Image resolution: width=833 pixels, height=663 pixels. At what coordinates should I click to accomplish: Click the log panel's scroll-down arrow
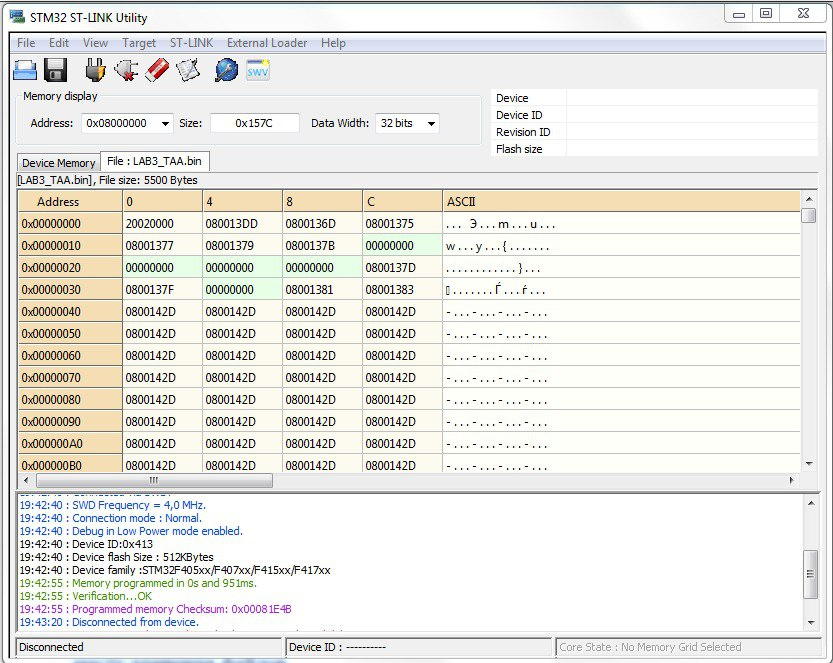point(811,623)
